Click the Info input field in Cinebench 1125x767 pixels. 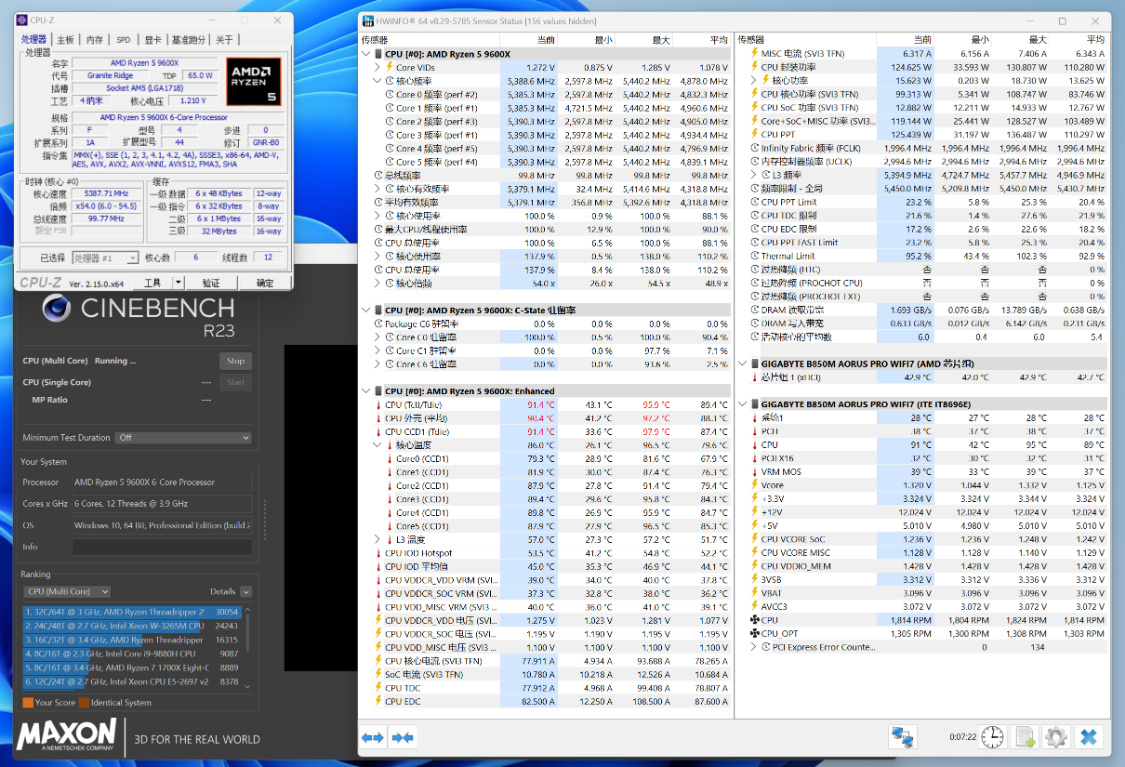pos(162,547)
